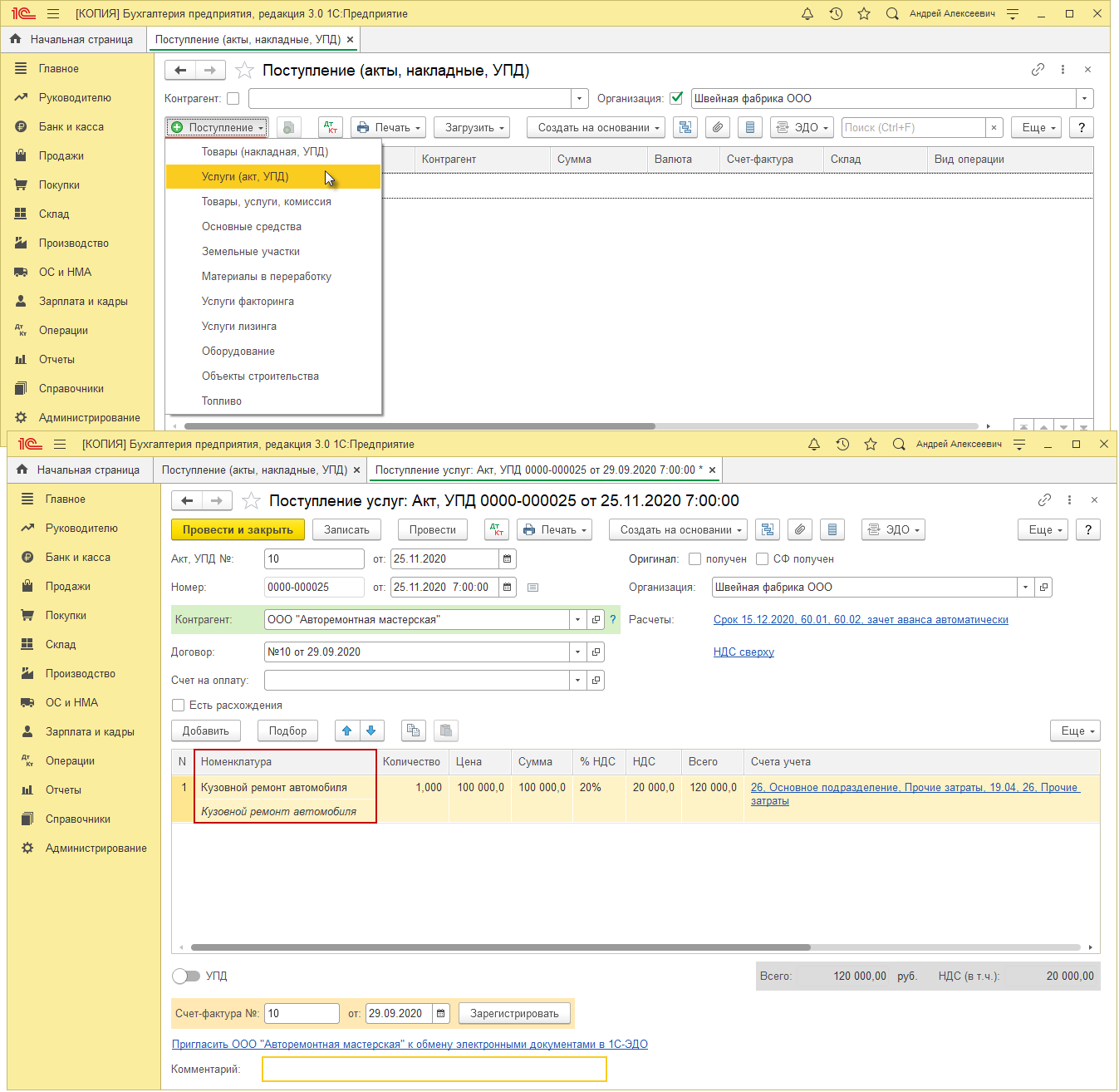
Task: Click the green question mark near Контрагент
Action: [613, 619]
